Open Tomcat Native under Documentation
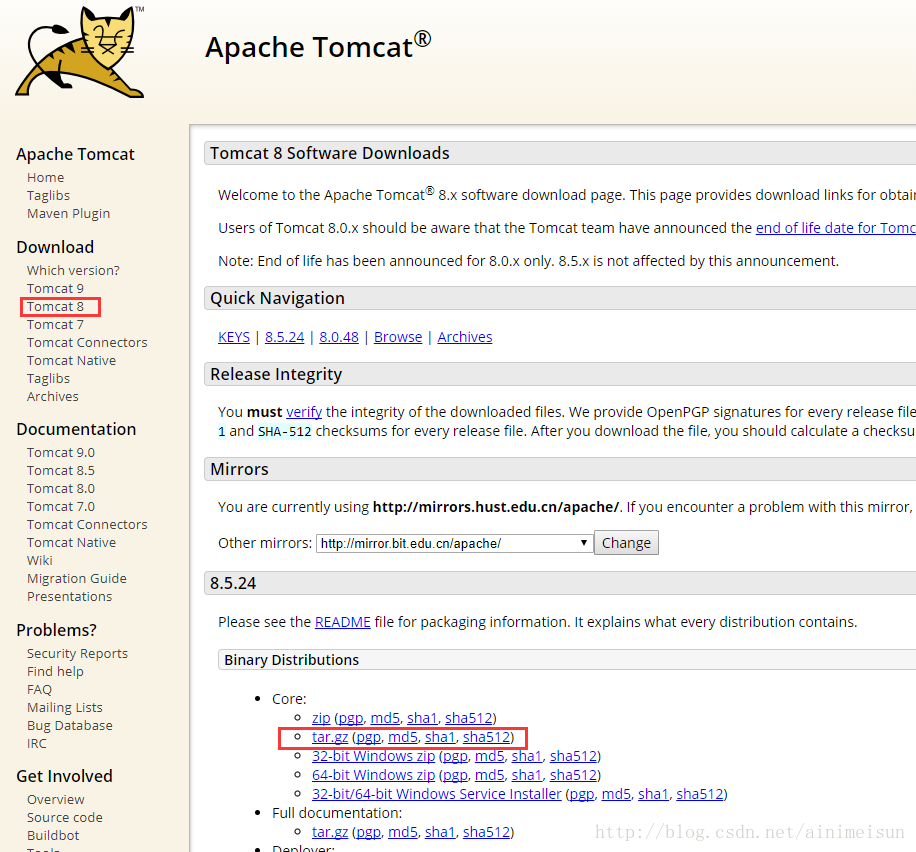The image size is (916, 852). pyautogui.click(x=71, y=543)
